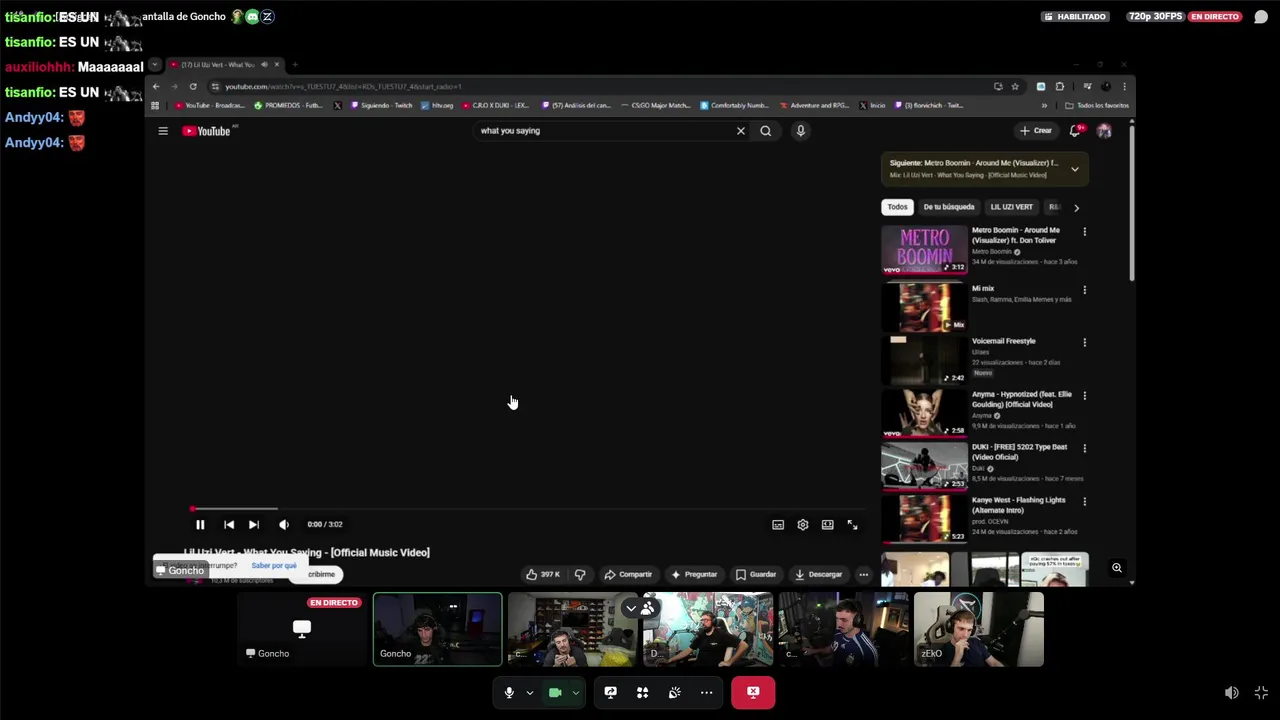1280x720 pixels.
Task: Click the red disconnect call button
Action: [753, 692]
